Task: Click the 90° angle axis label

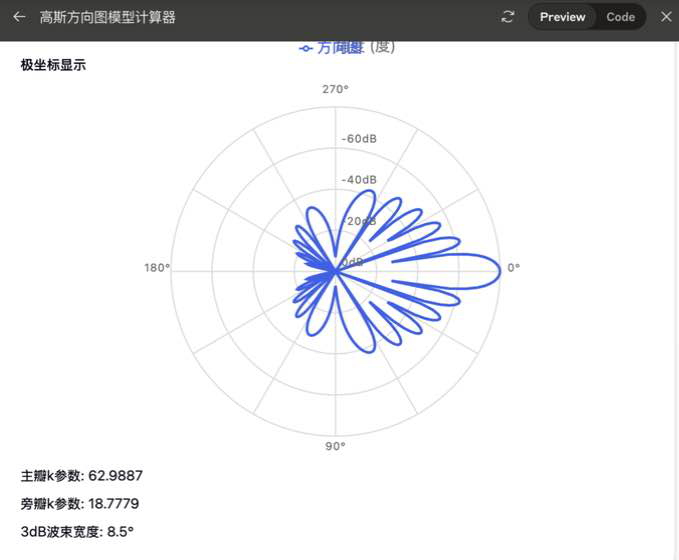Action: tap(336, 446)
